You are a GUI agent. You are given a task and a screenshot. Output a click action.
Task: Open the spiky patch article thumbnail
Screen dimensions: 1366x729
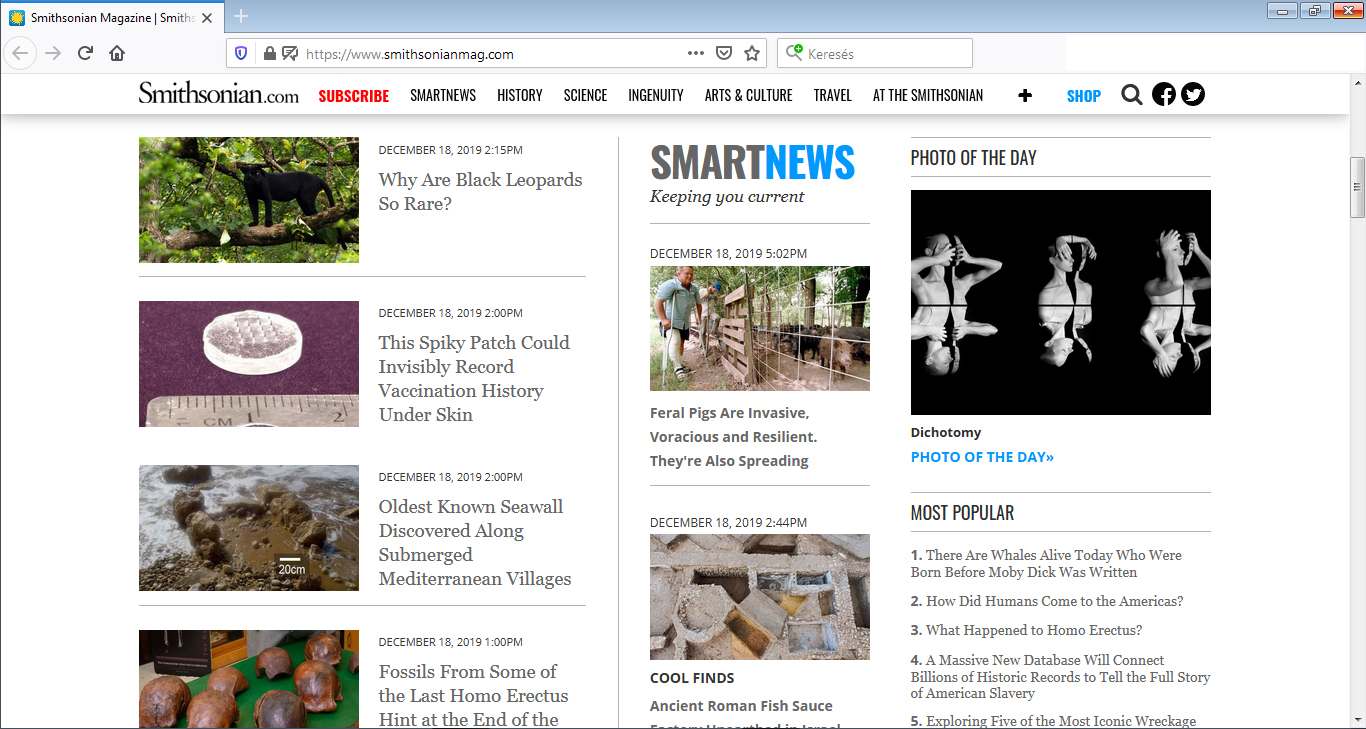[x=249, y=364]
